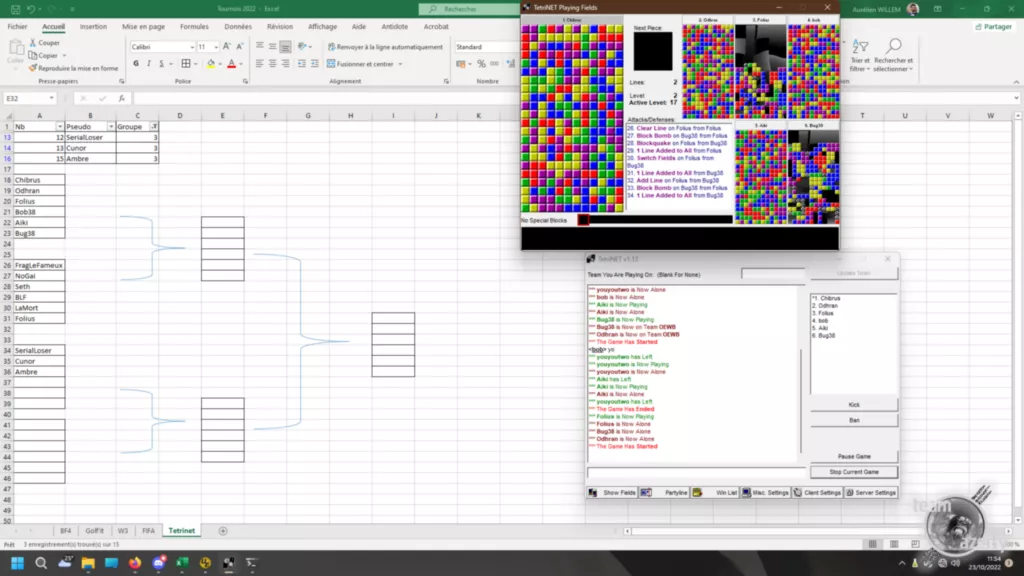Click the borders icon in Police group

(186, 64)
